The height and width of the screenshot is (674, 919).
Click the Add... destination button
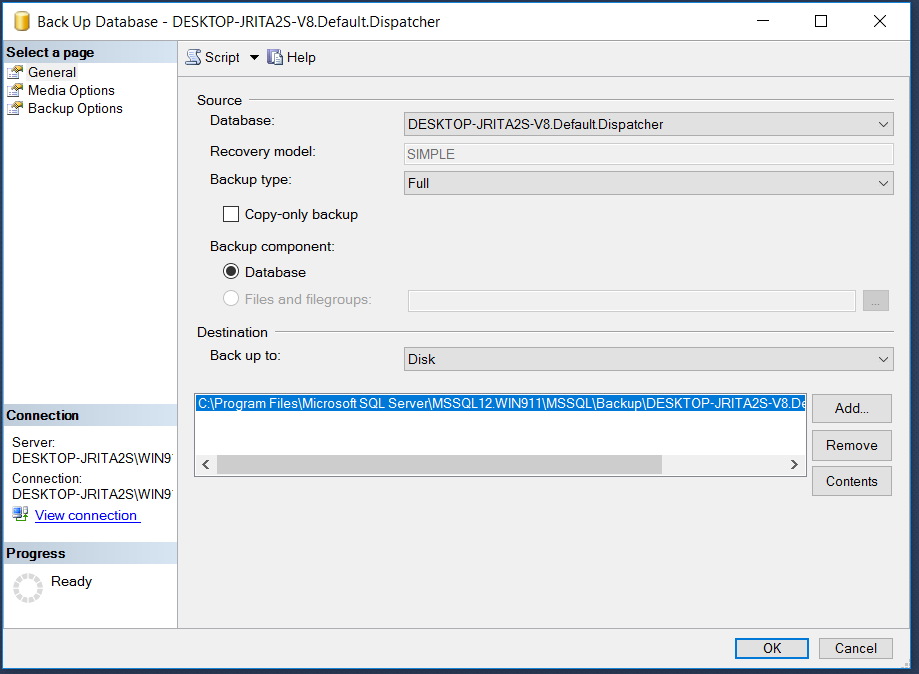pyautogui.click(x=852, y=408)
